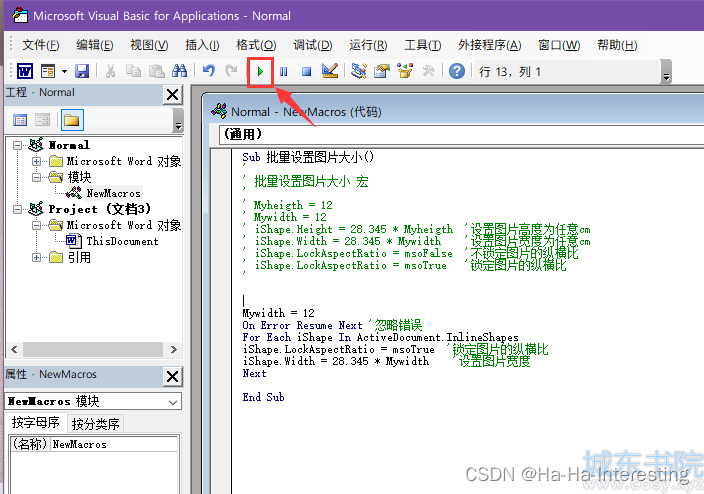This screenshot has width=704, height=494.
Task: Toggle Folders button in project pane
Action: [72, 120]
